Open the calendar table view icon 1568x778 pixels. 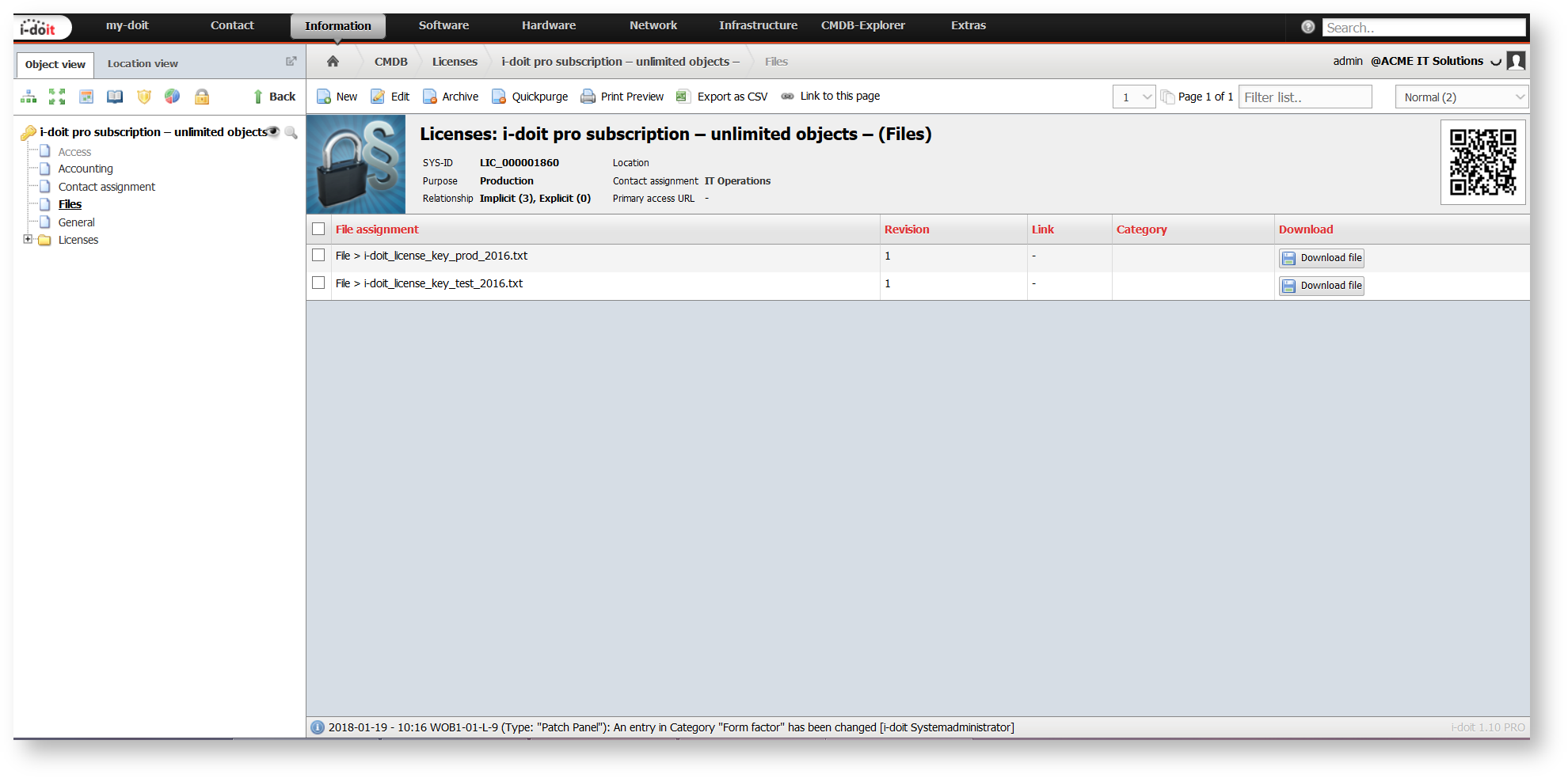86,97
